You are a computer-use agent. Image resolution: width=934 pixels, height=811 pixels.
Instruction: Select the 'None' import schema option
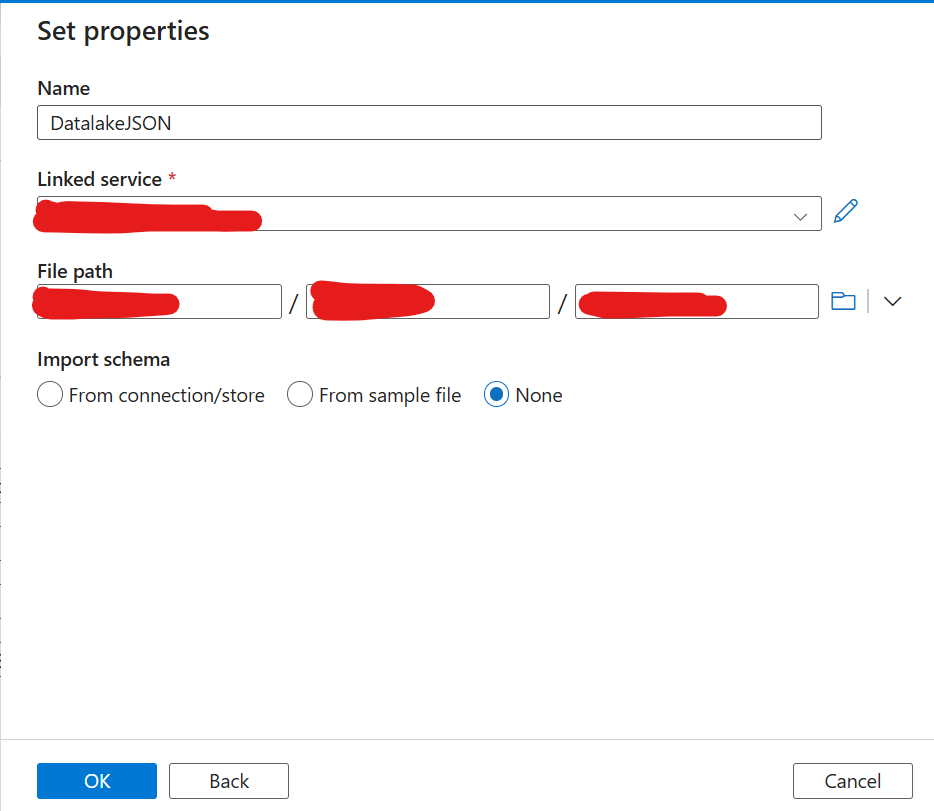(x=497, y=395)
